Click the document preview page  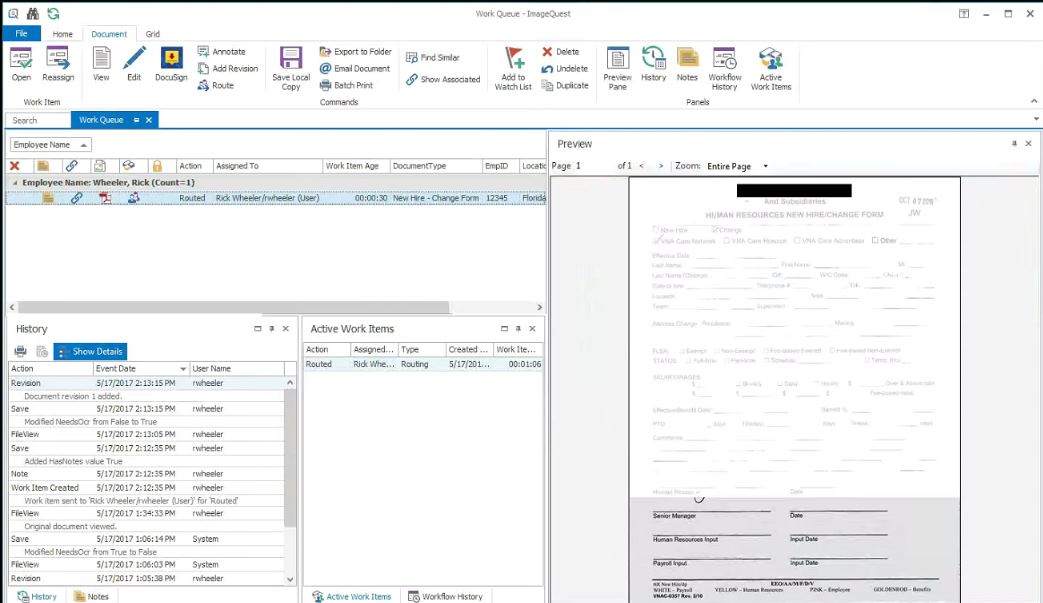click(794, 390)
